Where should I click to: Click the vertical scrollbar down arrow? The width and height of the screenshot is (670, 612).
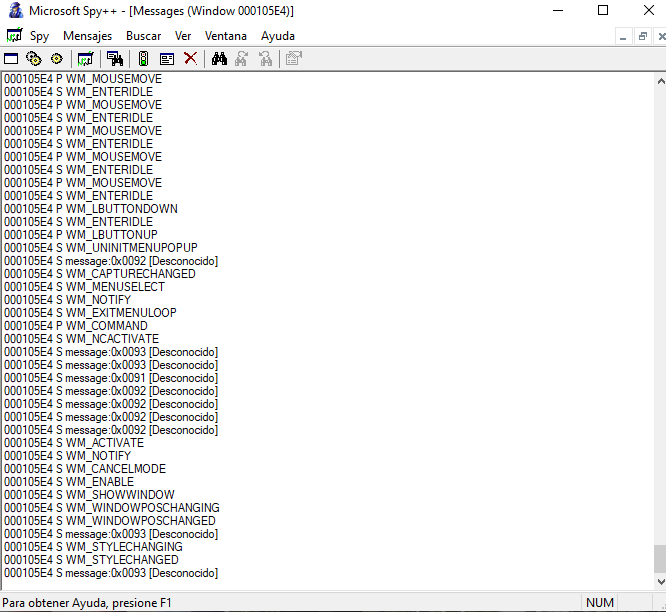(661, 581)
